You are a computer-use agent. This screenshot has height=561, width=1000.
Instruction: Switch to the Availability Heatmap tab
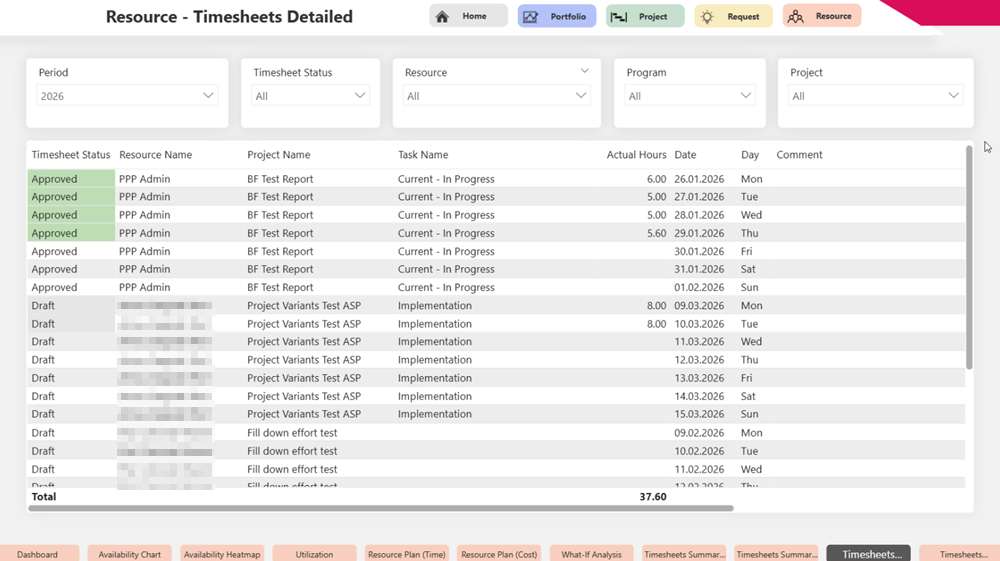[x=222, y=554]
